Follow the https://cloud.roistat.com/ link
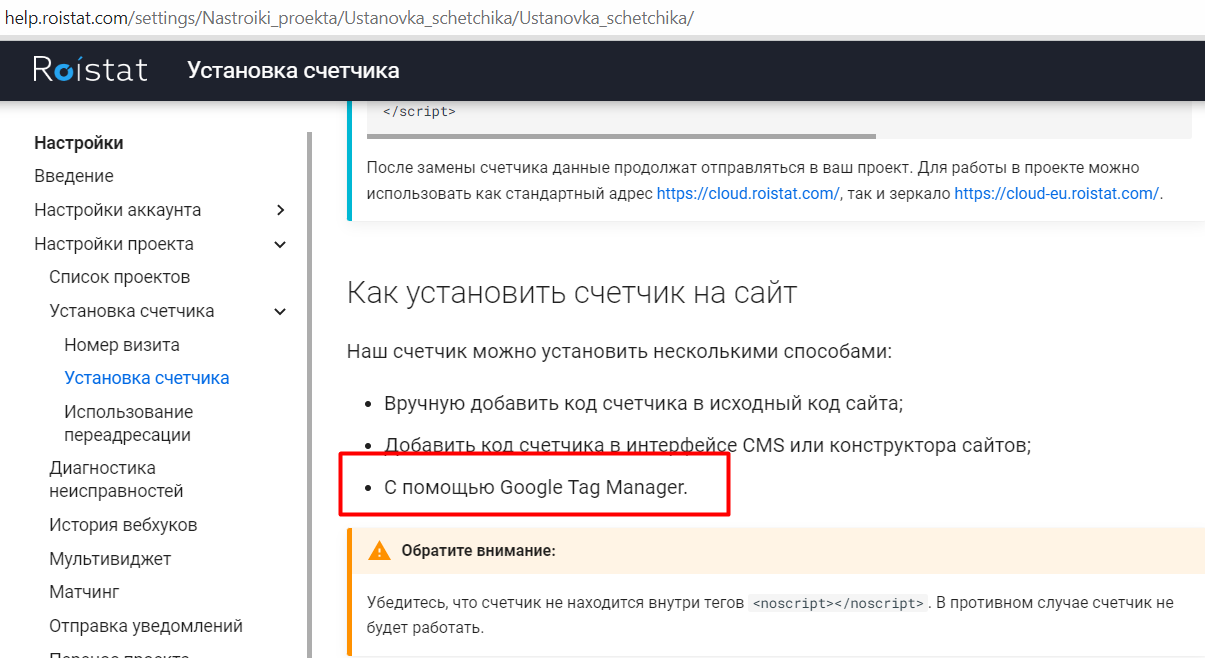This screenshot has height=658, width=1205. [748, 194]
